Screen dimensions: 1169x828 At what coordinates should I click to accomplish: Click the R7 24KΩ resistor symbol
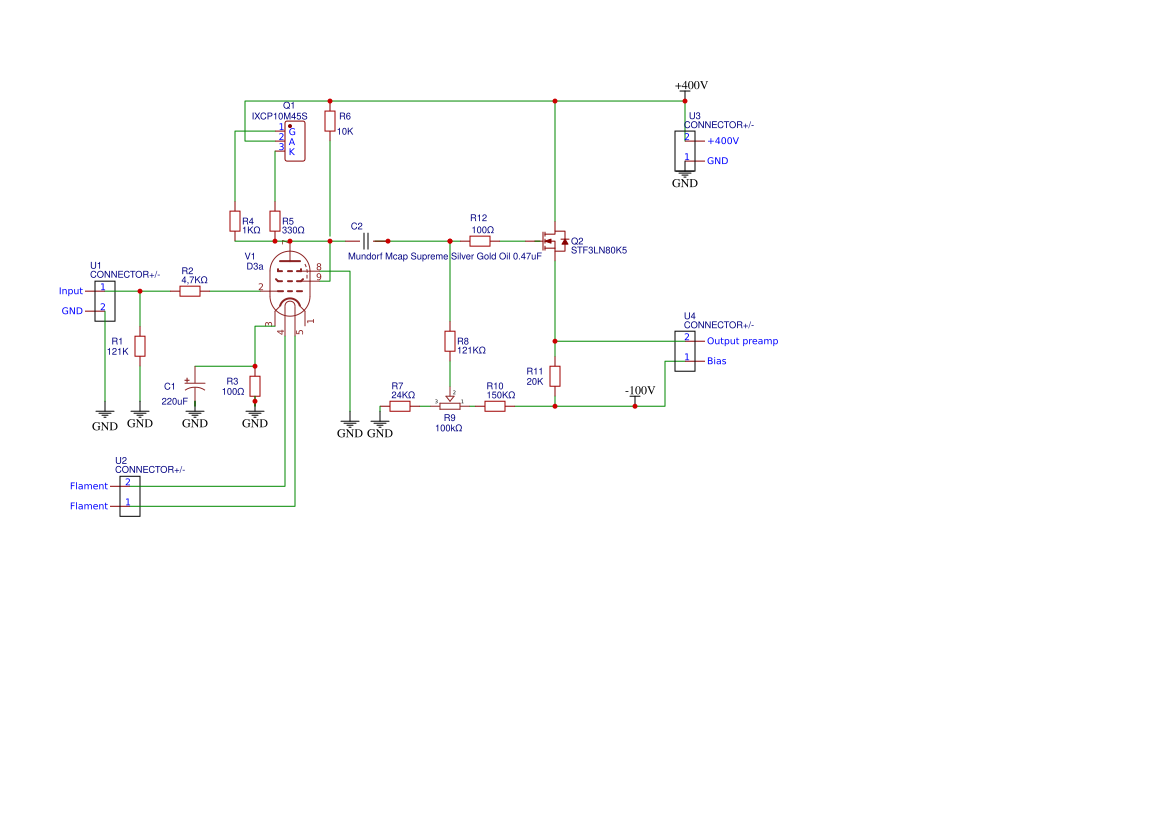point(400,406)
